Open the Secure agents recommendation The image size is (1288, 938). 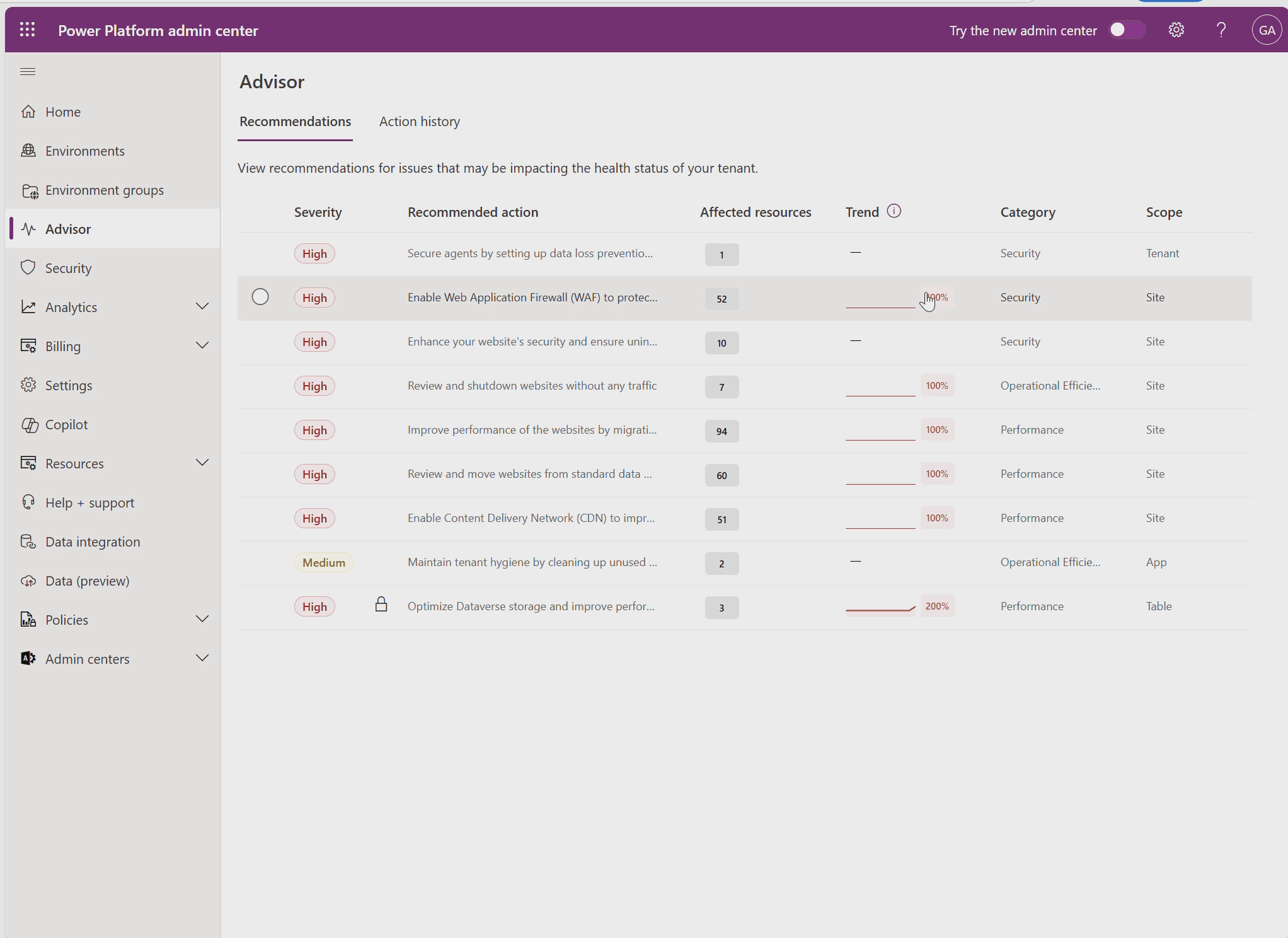[x=529, y=253]
